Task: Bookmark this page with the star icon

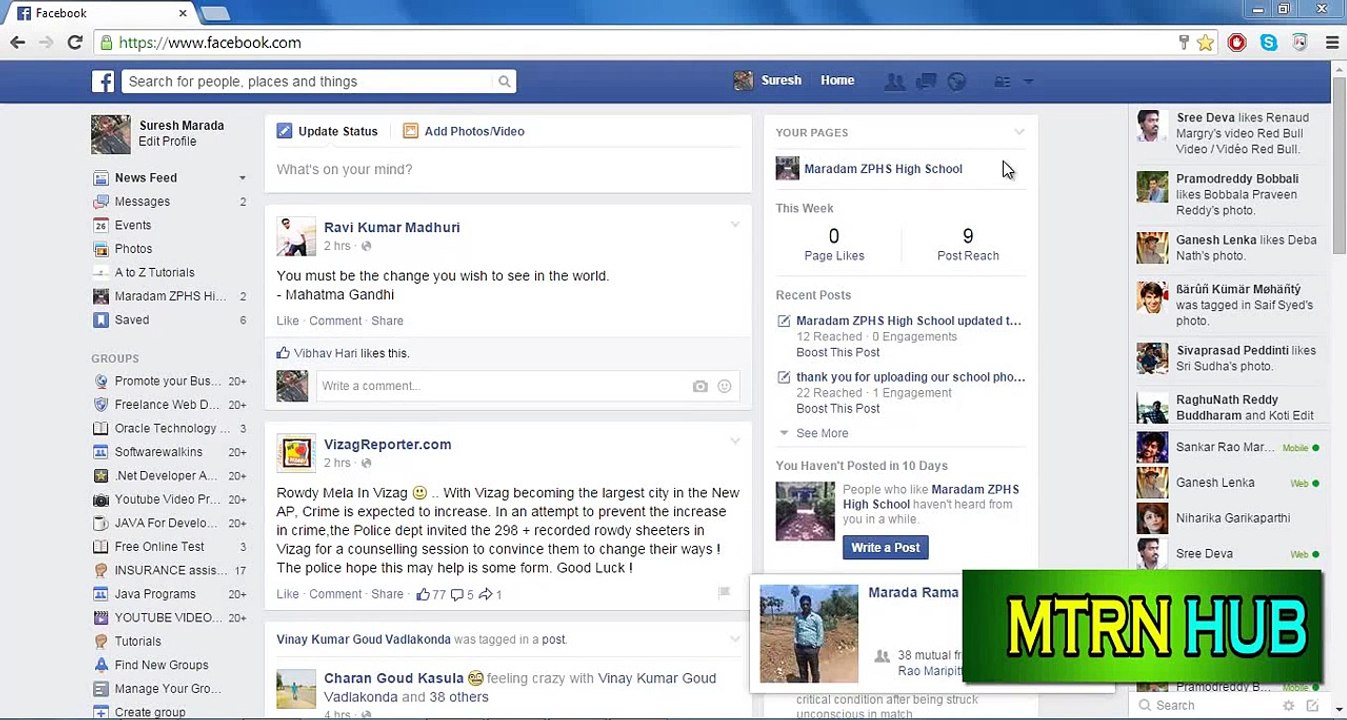Action: (1206, 43)
